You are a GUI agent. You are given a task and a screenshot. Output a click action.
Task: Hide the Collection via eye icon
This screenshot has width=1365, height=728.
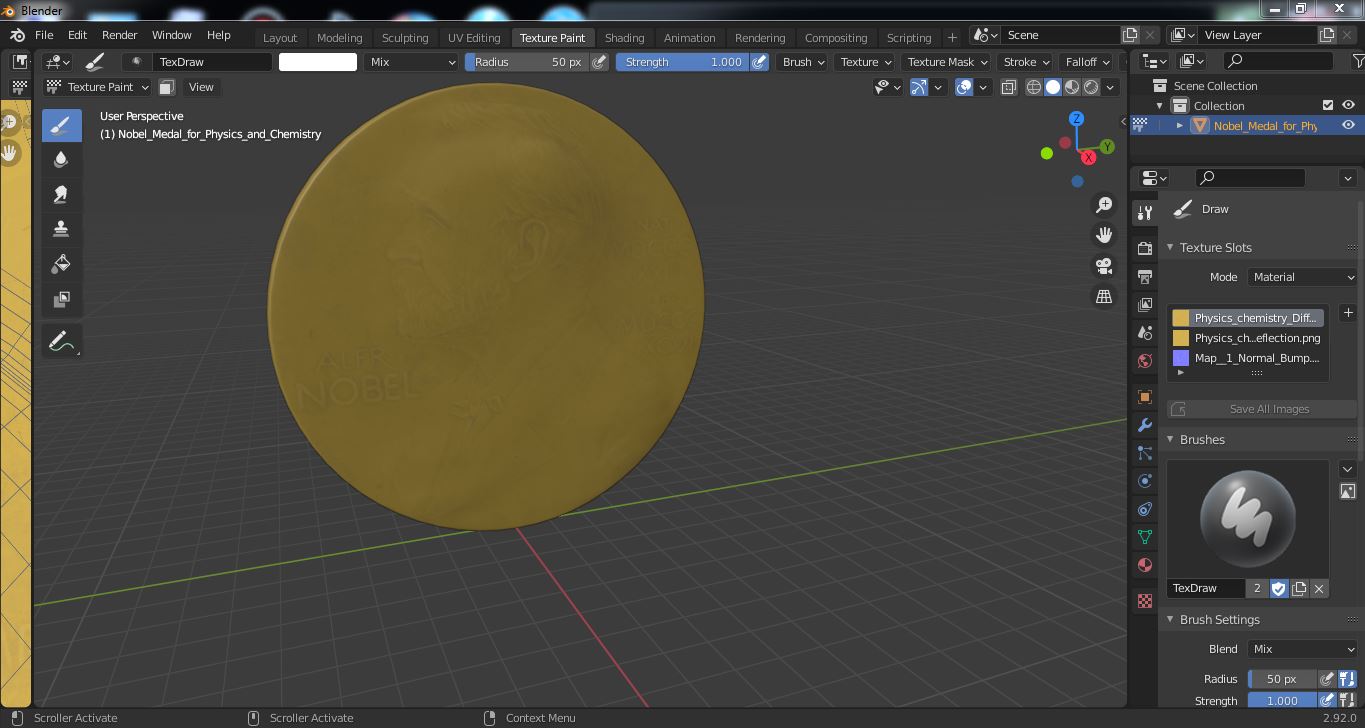click(1348, 105)
